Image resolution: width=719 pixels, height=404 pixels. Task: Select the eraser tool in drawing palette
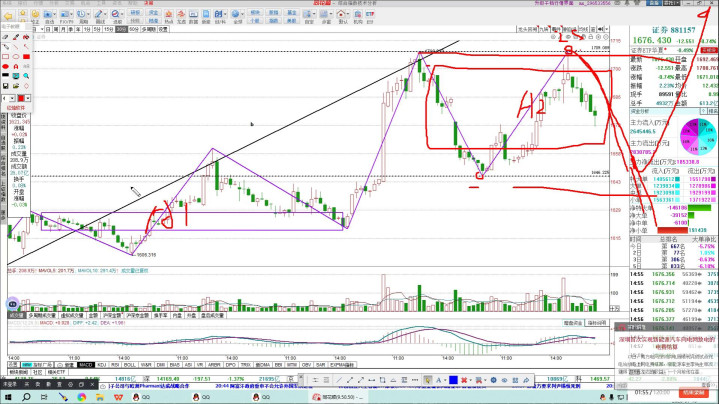point(5,37)
